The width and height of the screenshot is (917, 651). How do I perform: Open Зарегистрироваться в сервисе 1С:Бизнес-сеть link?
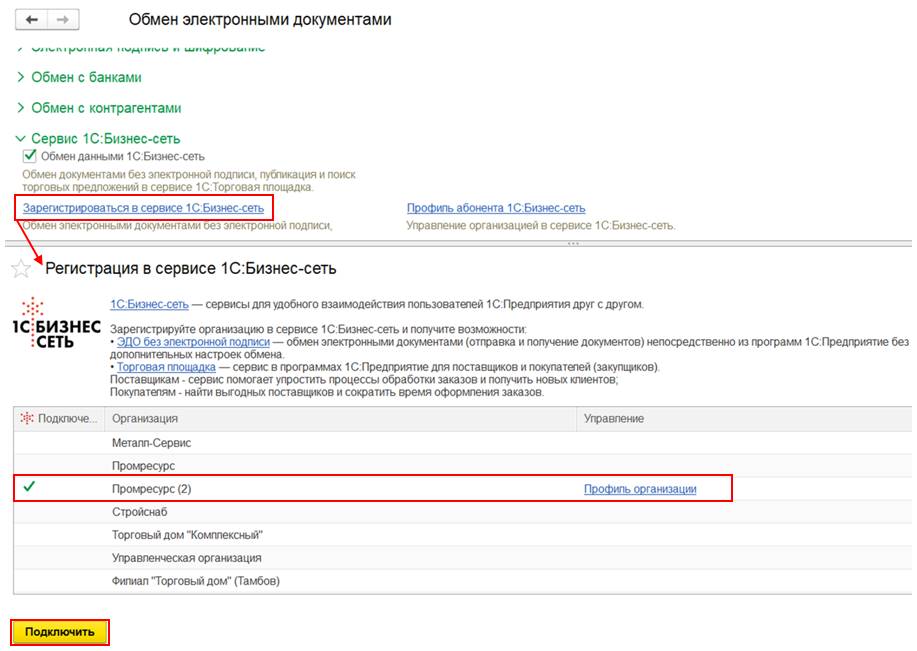[143, 208]
